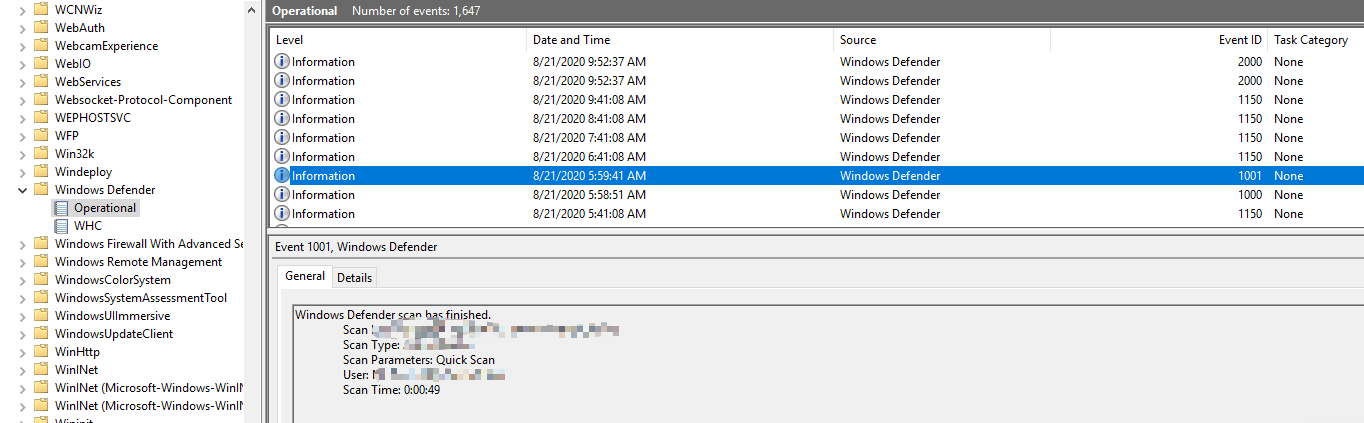Click info icon of 9:41:08 AM event
The height and width of the screenshot is (423, 1364).
click(282, 100)
